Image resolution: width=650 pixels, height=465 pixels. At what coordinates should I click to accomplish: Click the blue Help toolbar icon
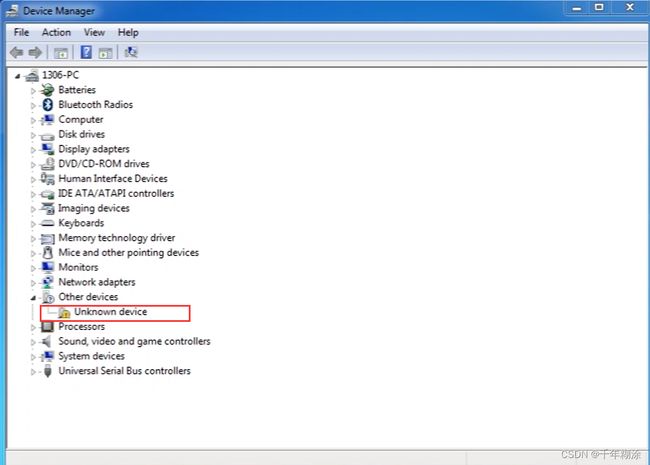click(x=86, y=52)
